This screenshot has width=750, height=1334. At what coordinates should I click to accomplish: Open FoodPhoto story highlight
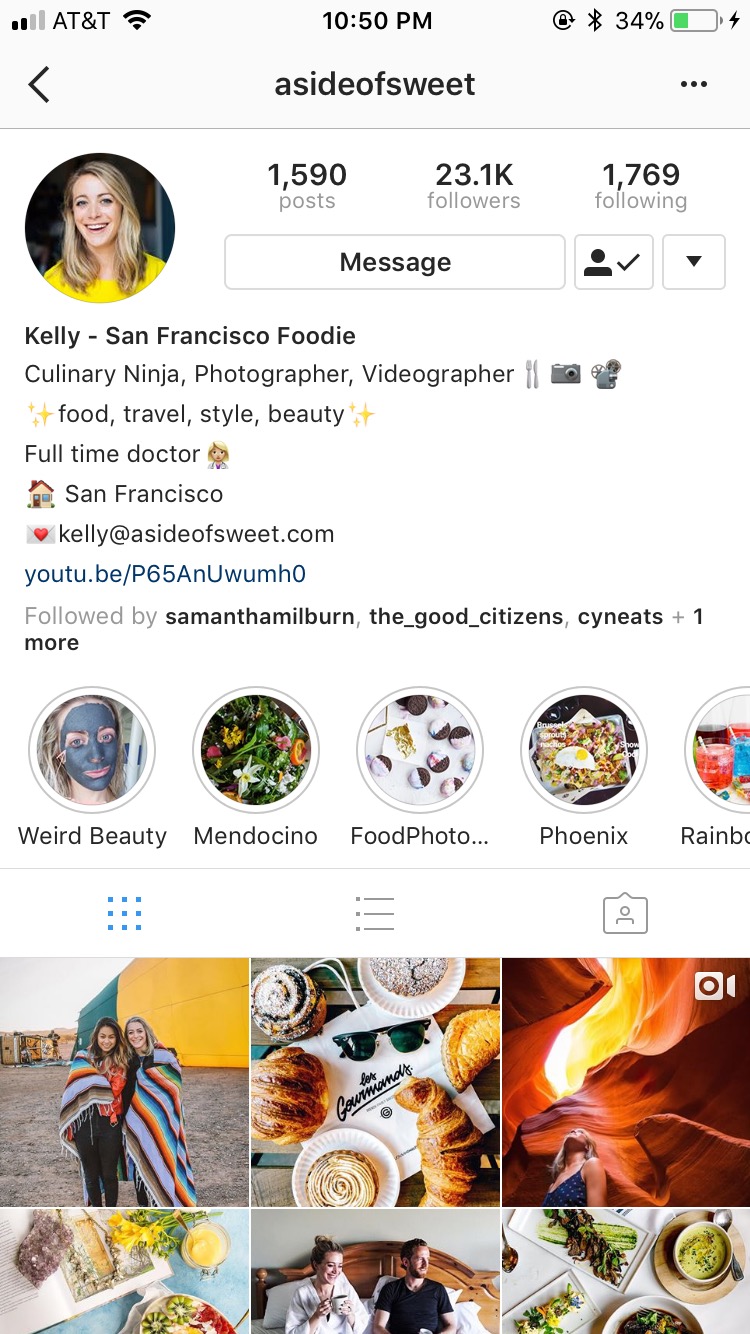(420, 750)
